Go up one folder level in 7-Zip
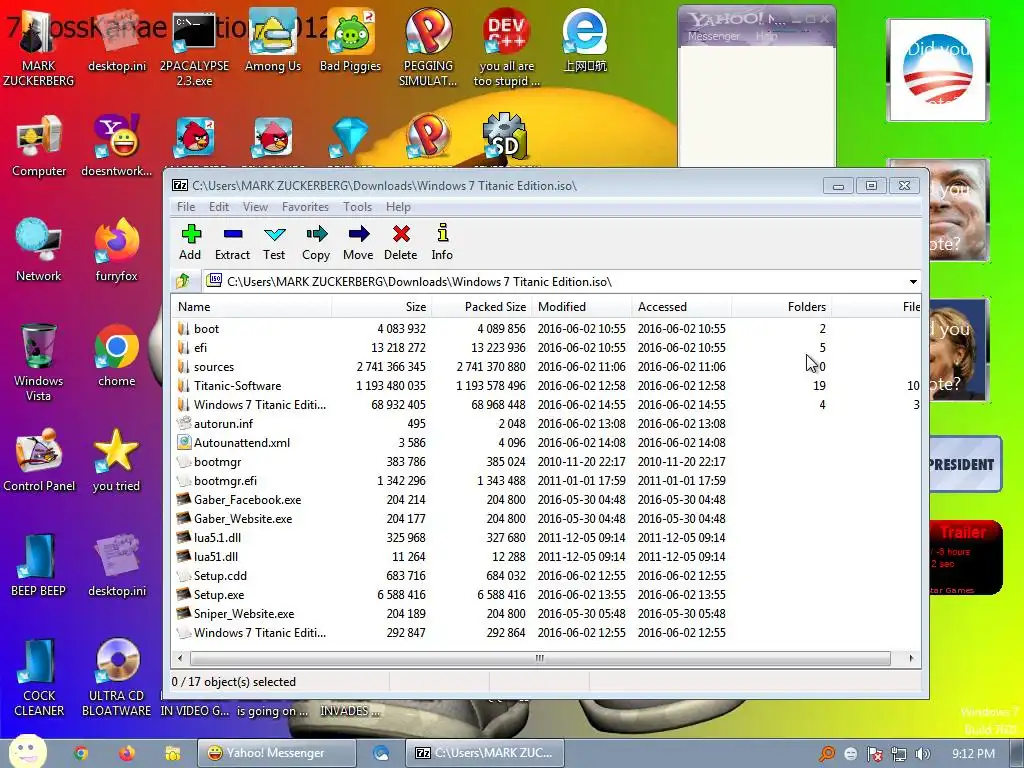The image size is (1024, 768). click(x=184, y=281)
